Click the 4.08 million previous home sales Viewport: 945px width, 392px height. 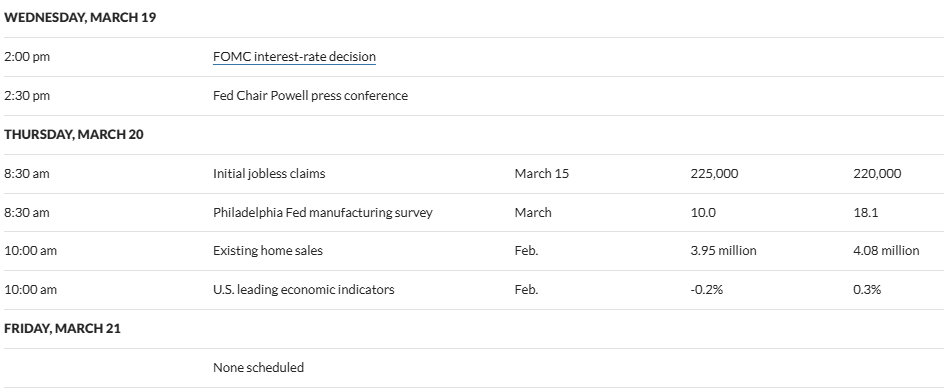887,251
